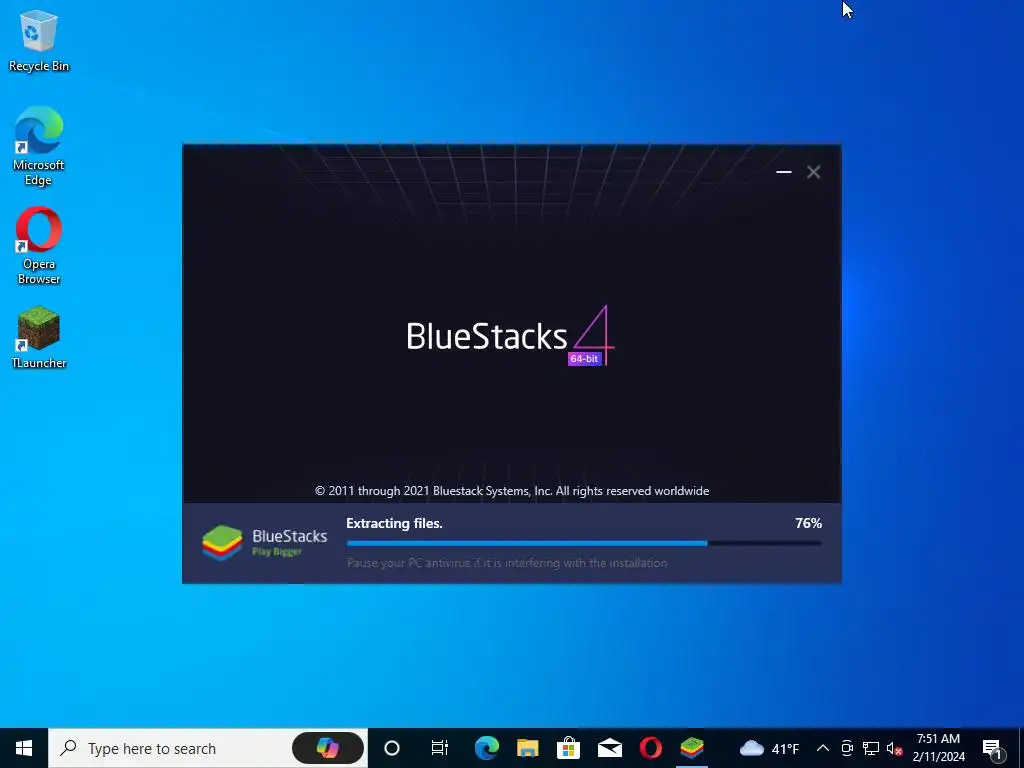Select the Recycle Bin desktop icon

click(39, 41)
